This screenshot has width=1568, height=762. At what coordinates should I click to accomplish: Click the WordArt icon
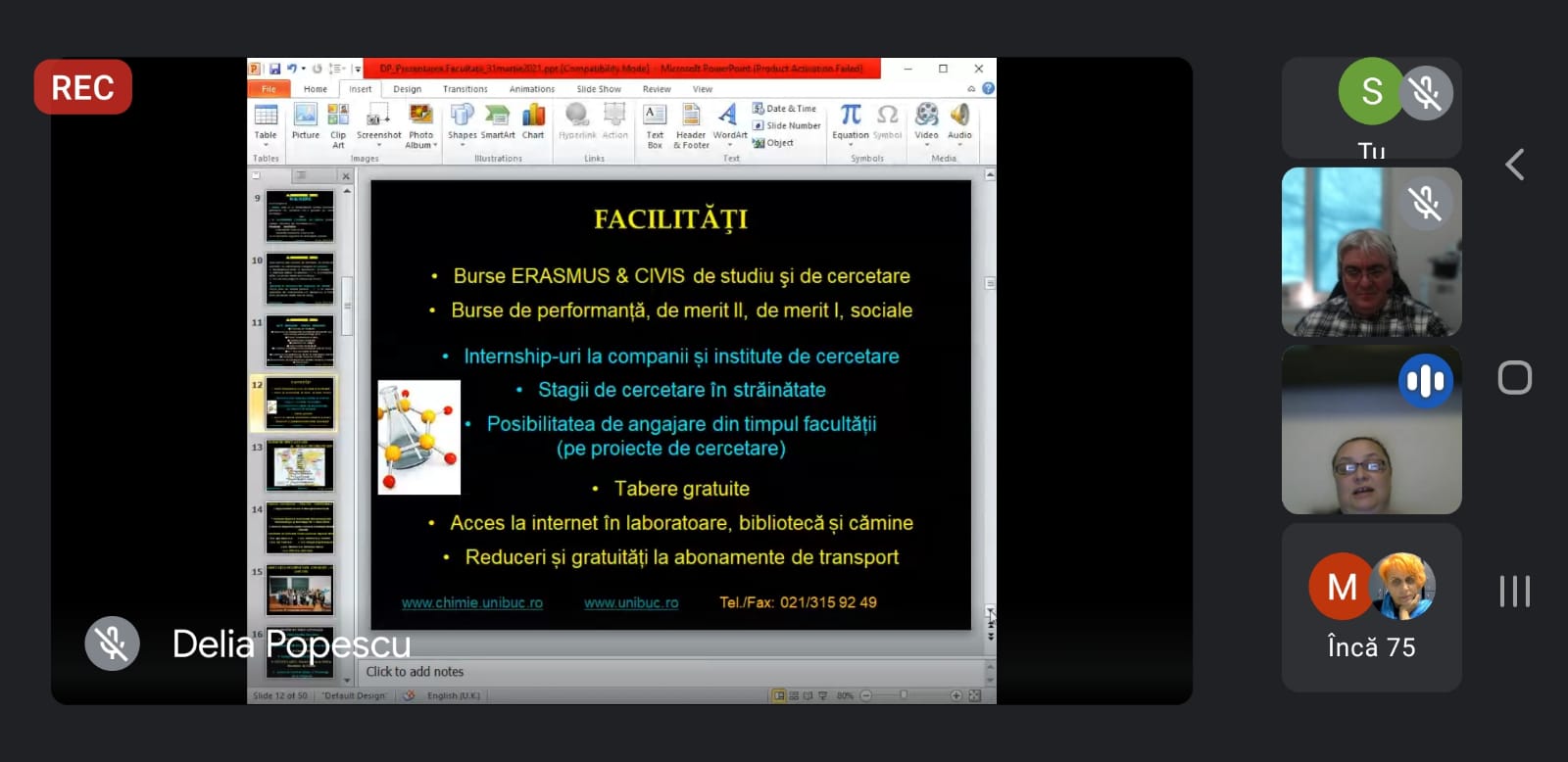point(728,115)
